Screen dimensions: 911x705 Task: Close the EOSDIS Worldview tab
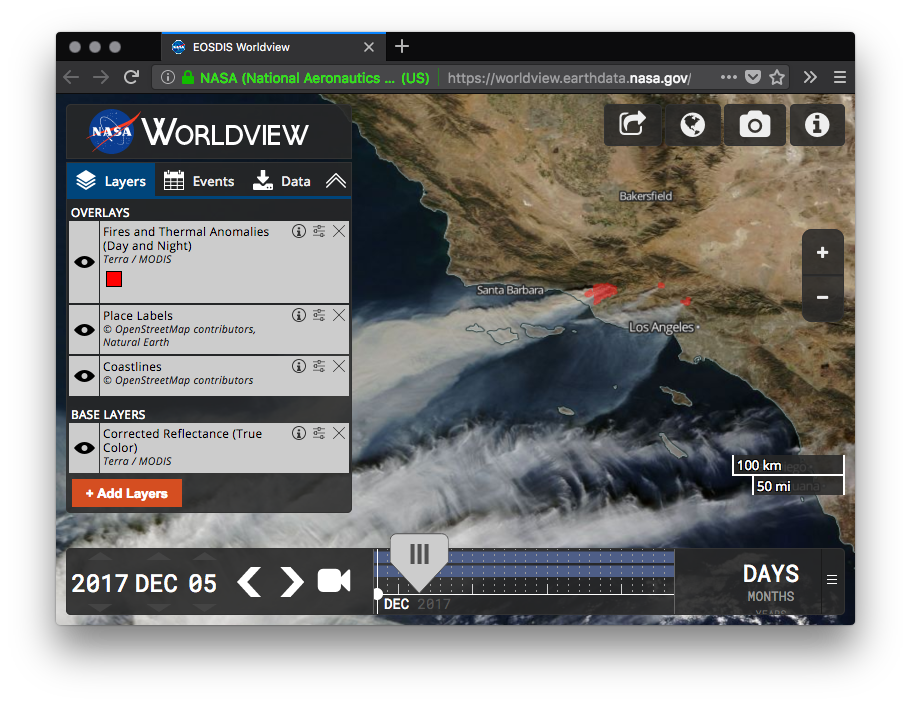tap(369, 47)
